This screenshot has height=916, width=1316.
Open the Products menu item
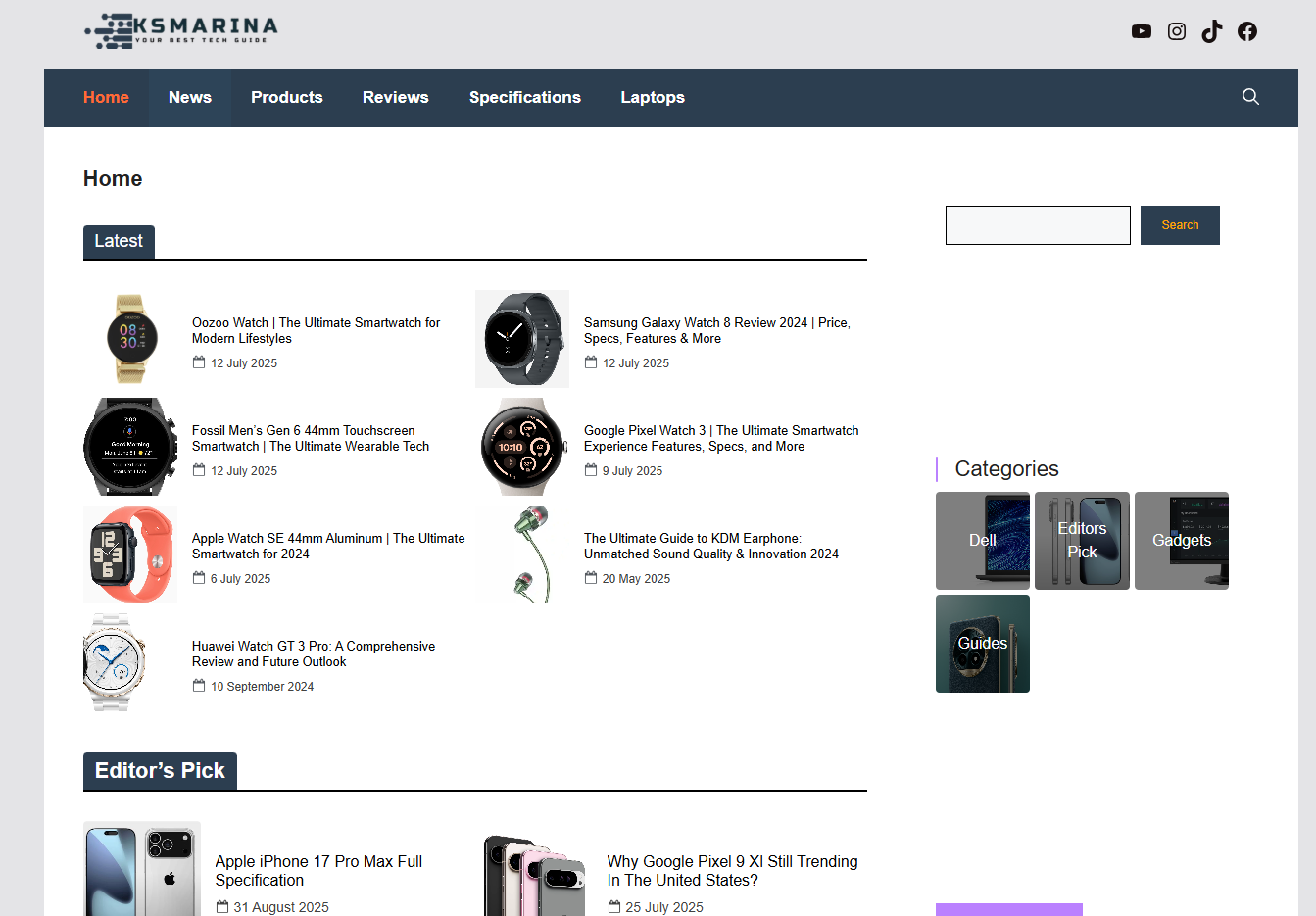pyautogui.click(x=286, y=98)
